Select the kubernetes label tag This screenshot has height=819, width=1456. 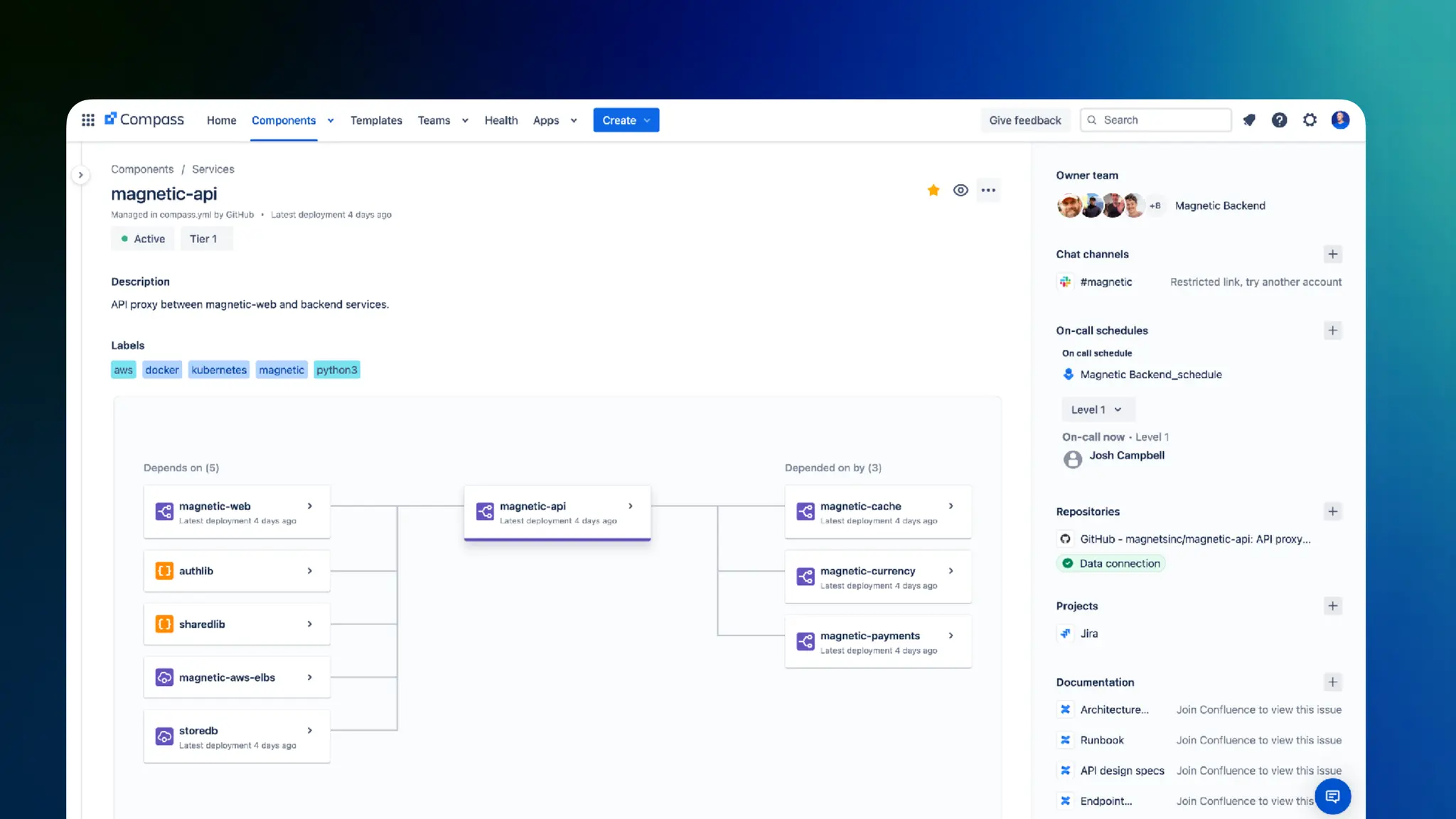[219, 370]
